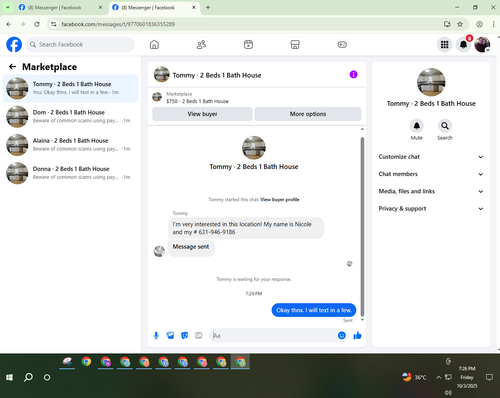500x398 pixels.
Task: Click the Mute bell button in chat details
Action: coord(417,126)
